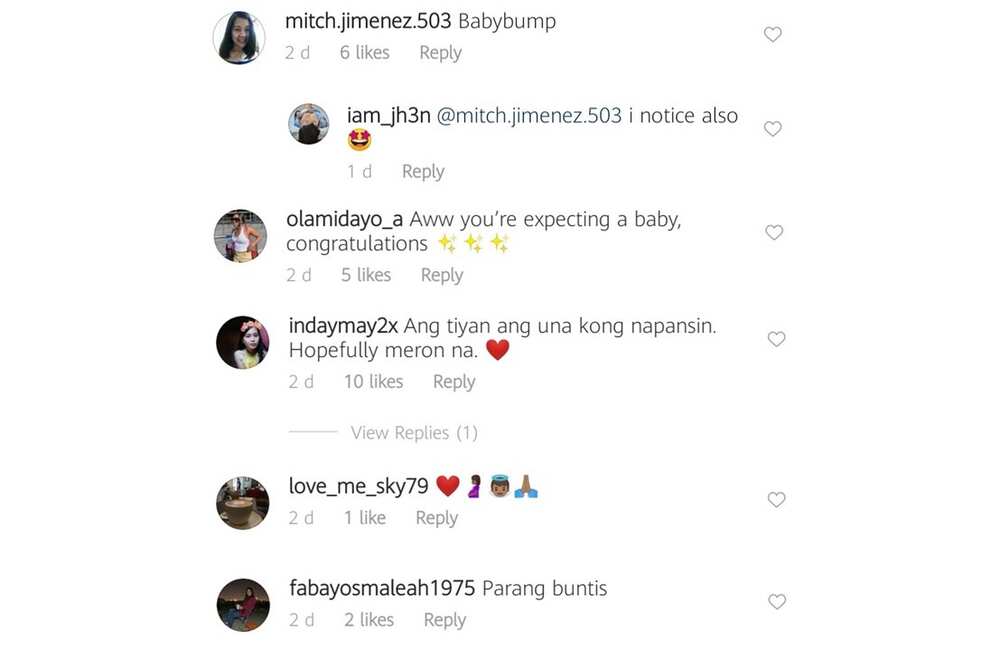
Task: Reply to love_me_sky79's comment
Action: tap(436, 518)
